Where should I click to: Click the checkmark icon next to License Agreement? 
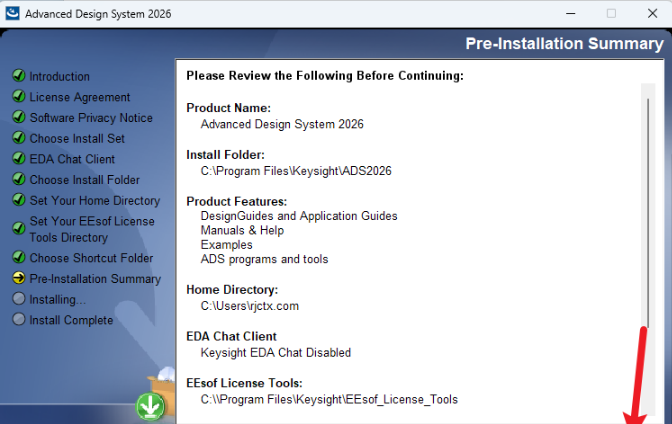click(18, 97)
